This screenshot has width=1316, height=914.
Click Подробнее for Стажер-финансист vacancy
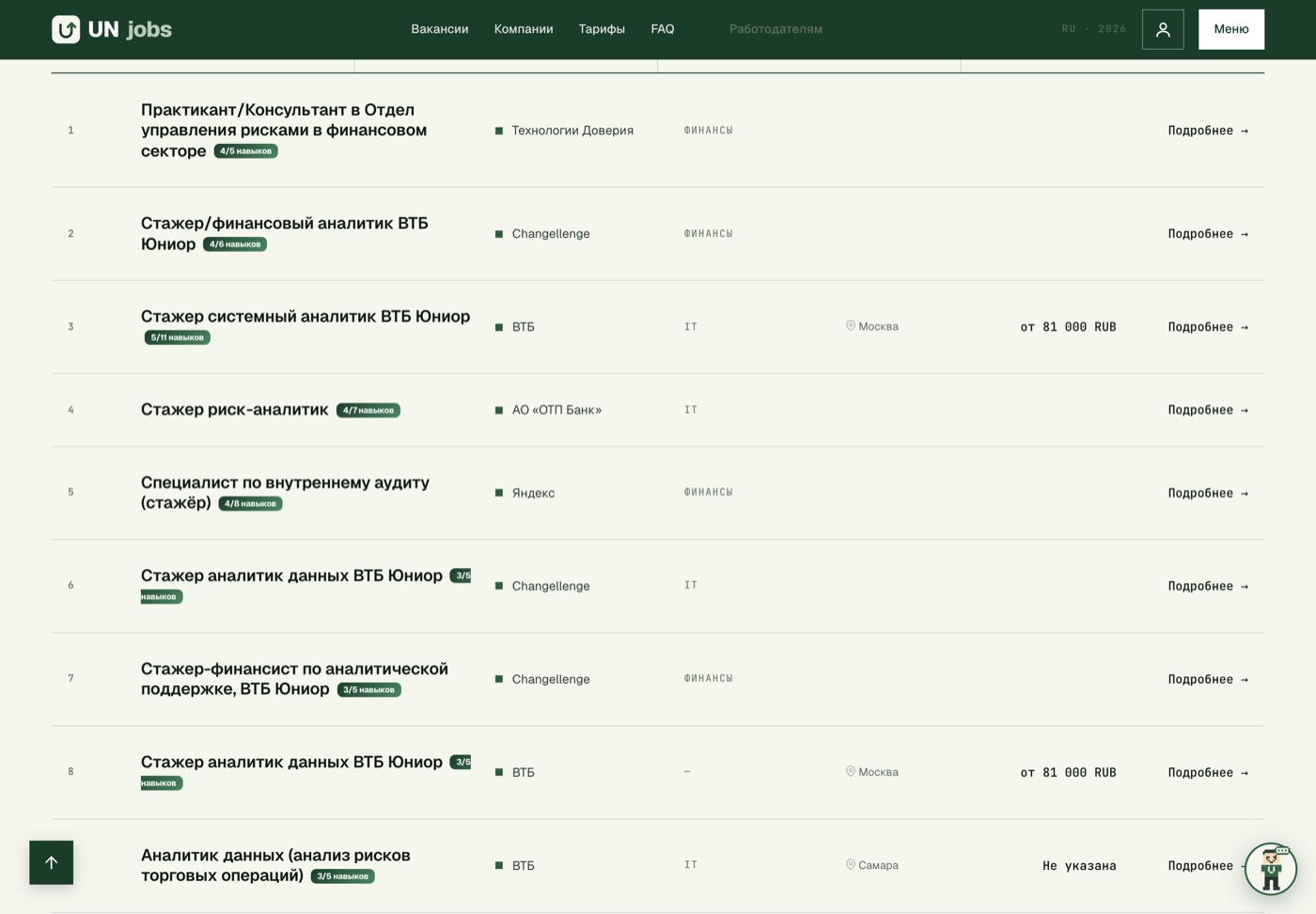pyautogui.click(x=1208, y=679)
